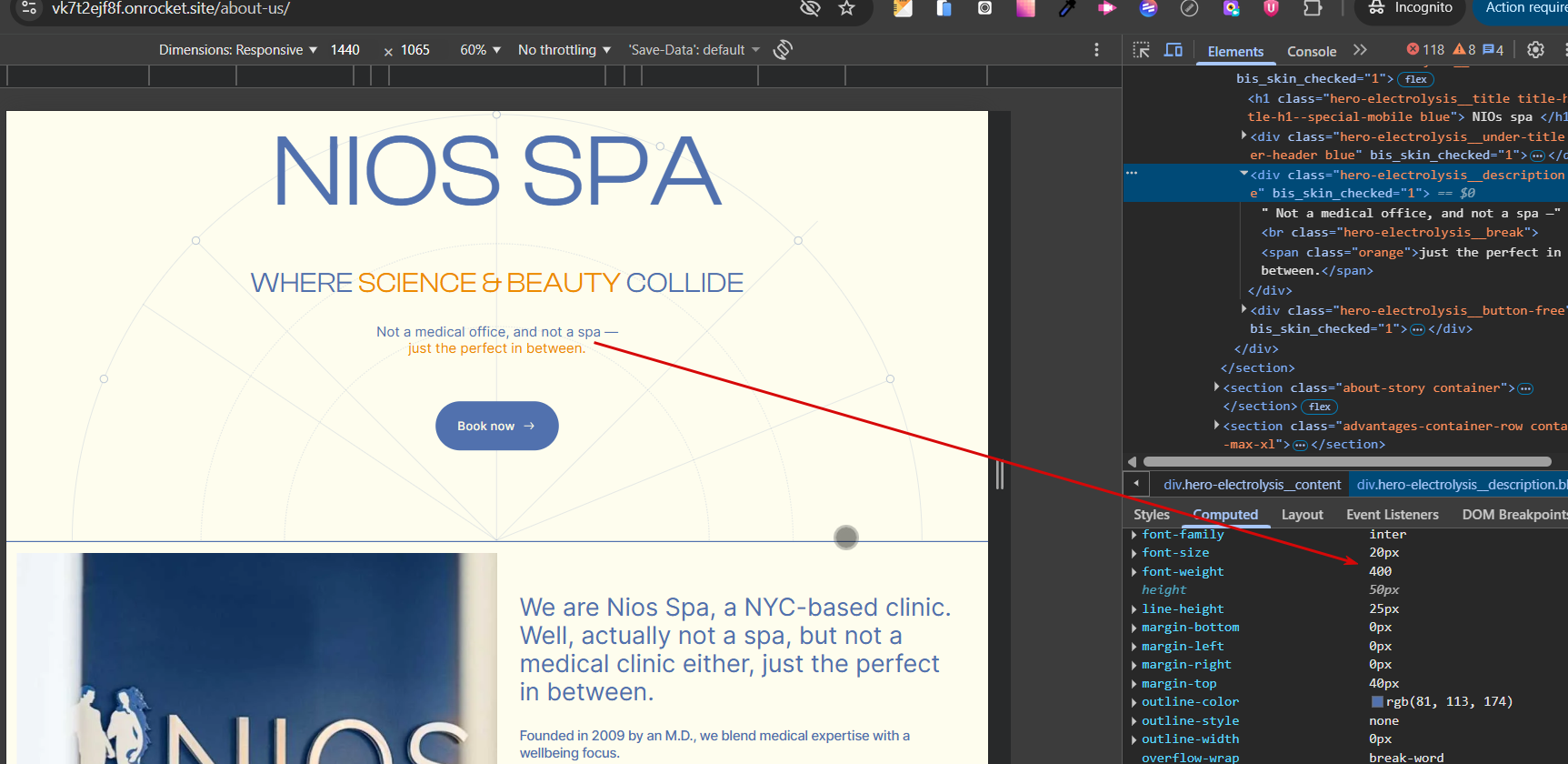Open the No throttling dropdown

point(564,50)
